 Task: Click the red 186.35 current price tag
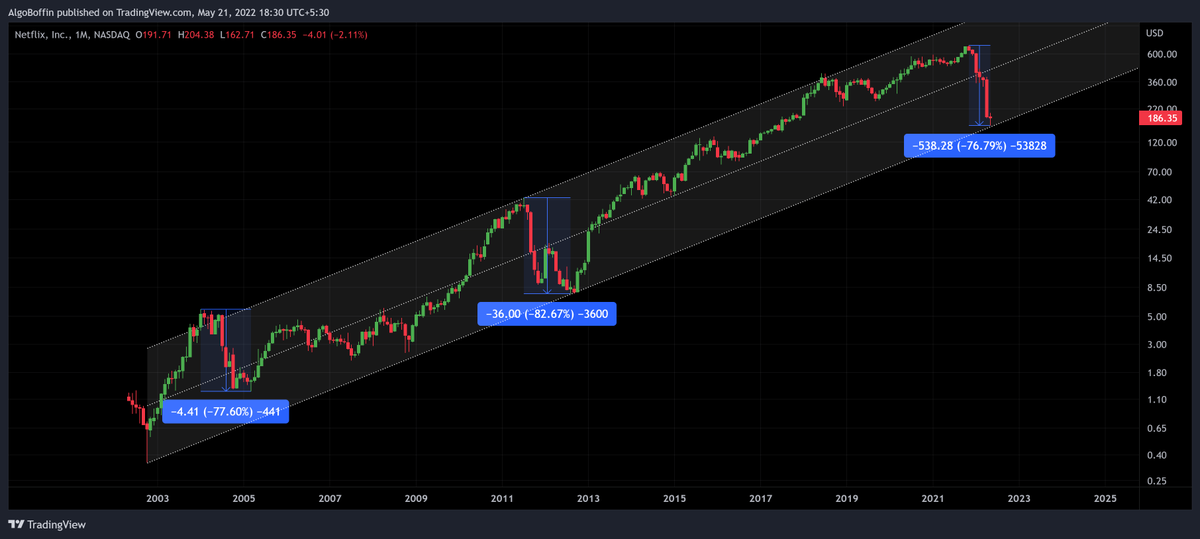point(1160,118)
